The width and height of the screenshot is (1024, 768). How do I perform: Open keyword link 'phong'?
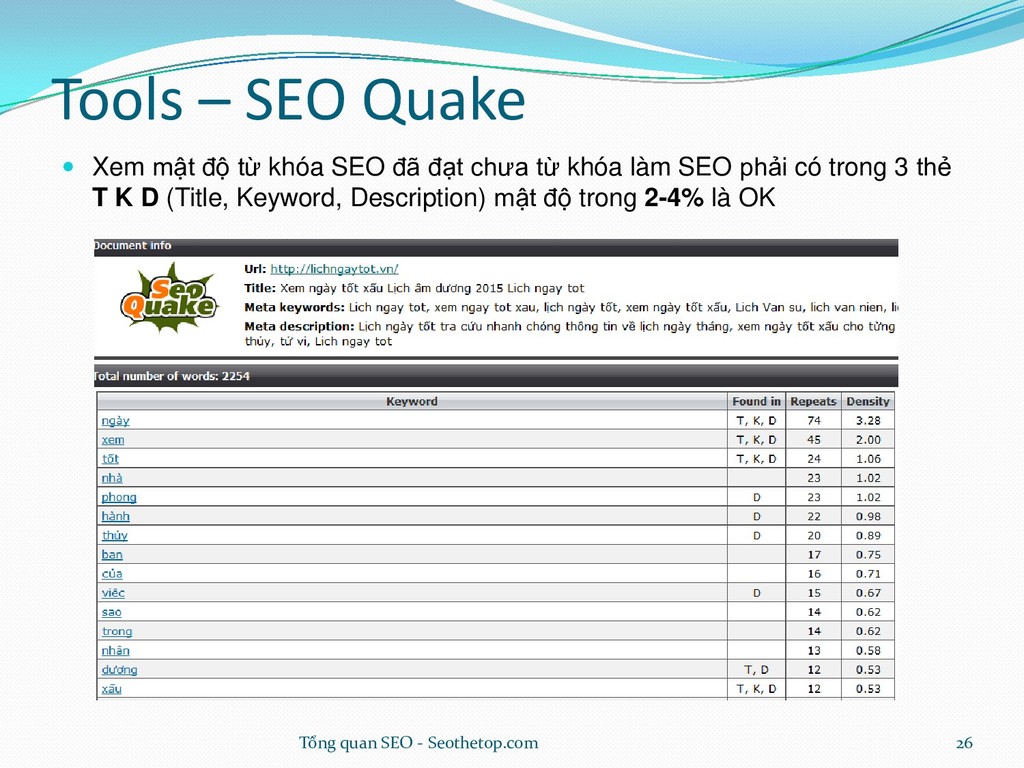pos(119,497)
